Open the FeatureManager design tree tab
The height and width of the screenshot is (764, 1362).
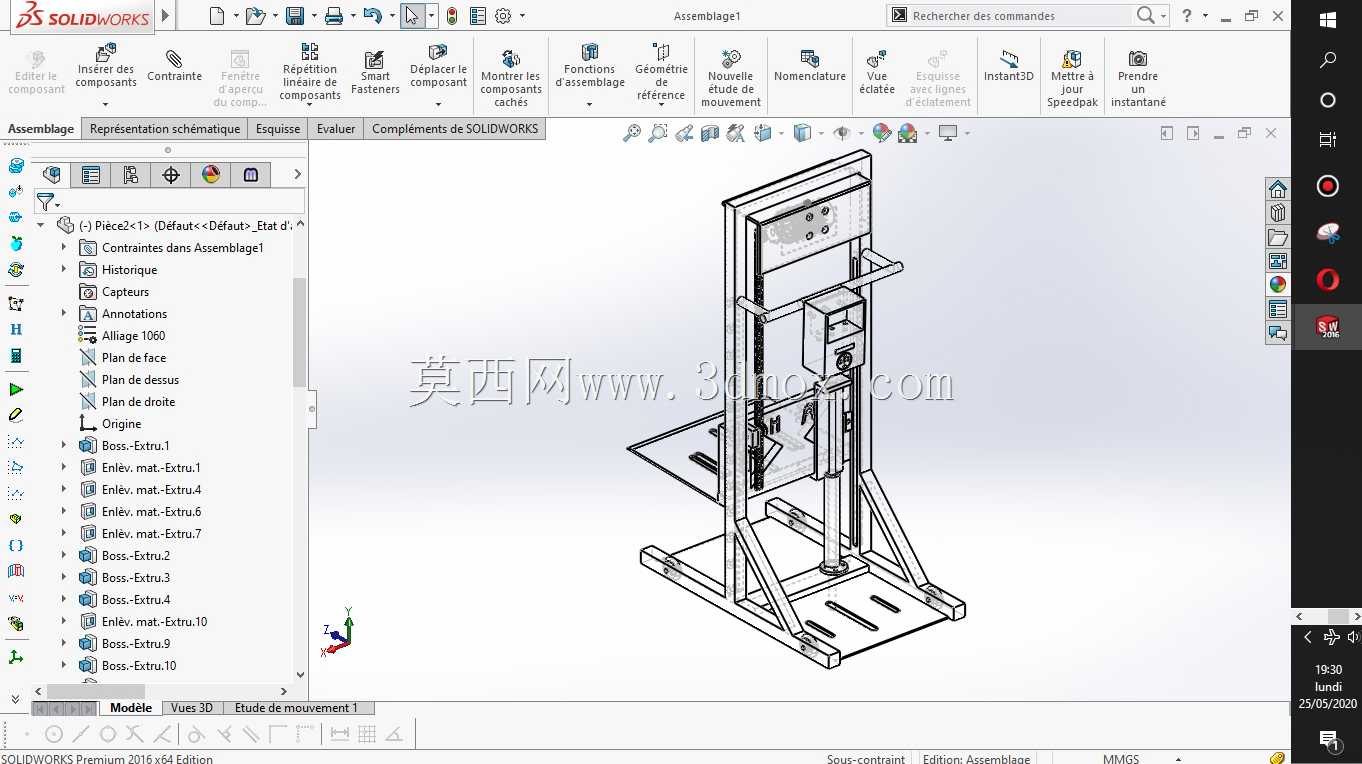point(51,175)
